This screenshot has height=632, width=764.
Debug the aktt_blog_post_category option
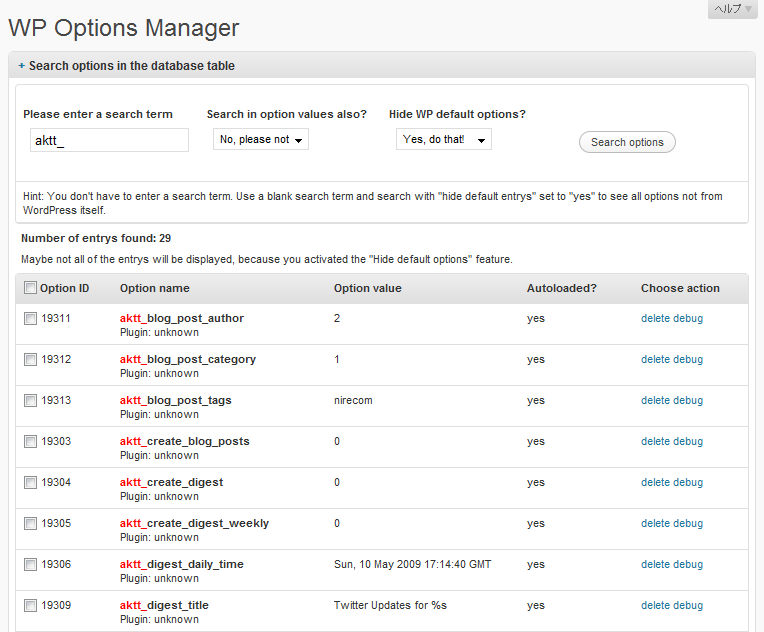688,359
